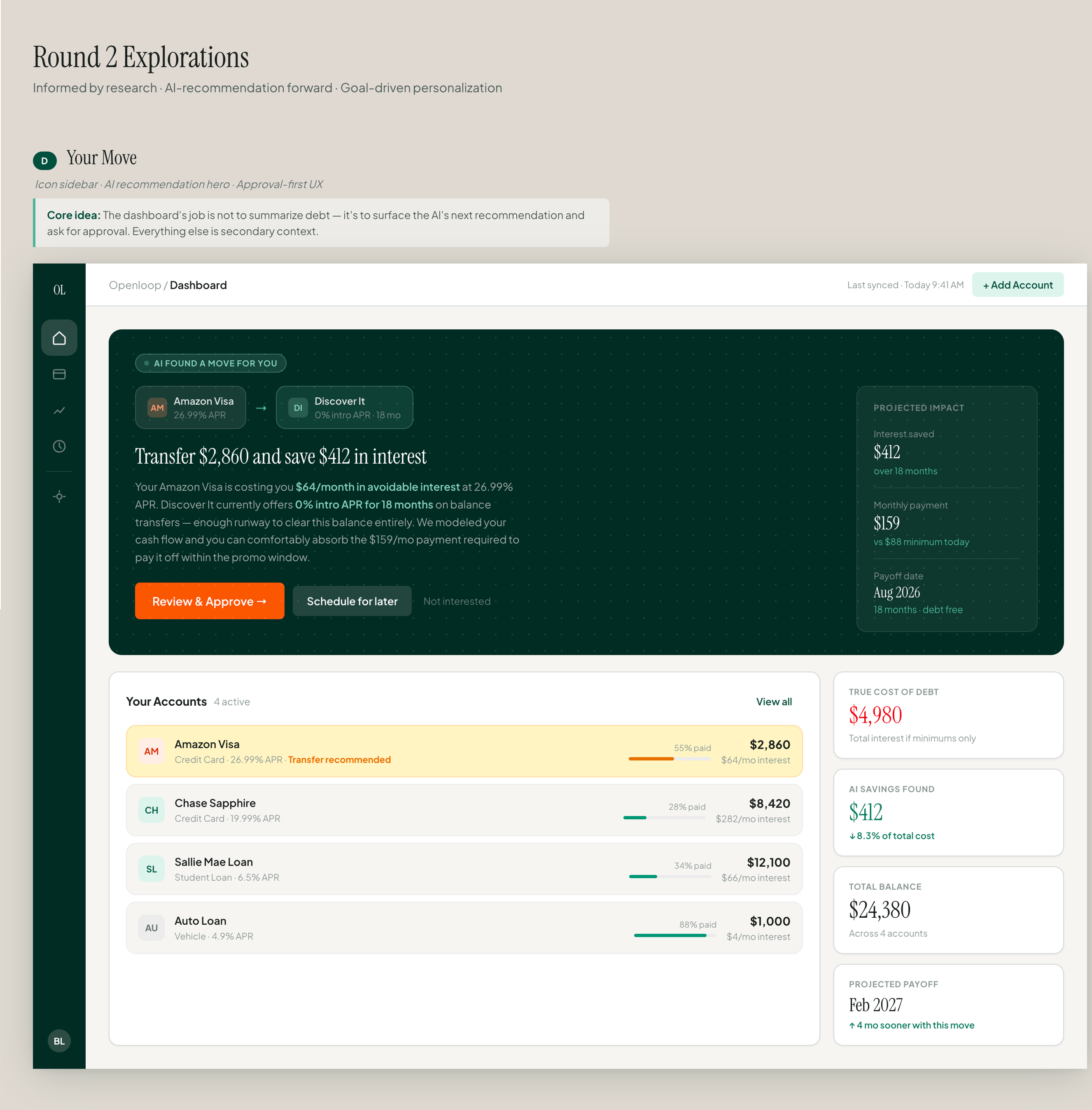Open AI Savings Found card
The height and width of the screenshot is (1110, 1092).
(949, 813)
